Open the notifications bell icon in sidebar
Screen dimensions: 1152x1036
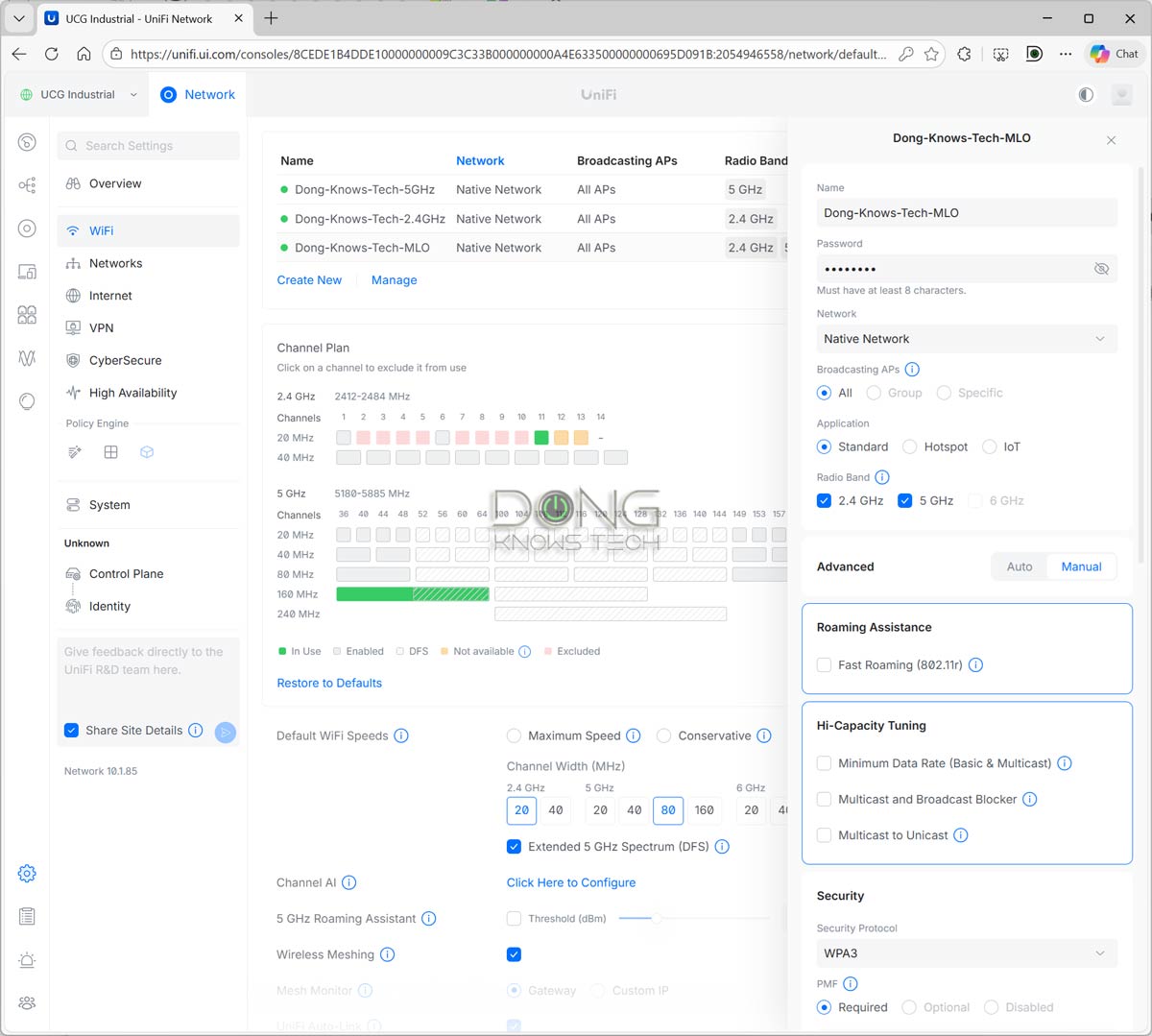[x=26, y=960]
